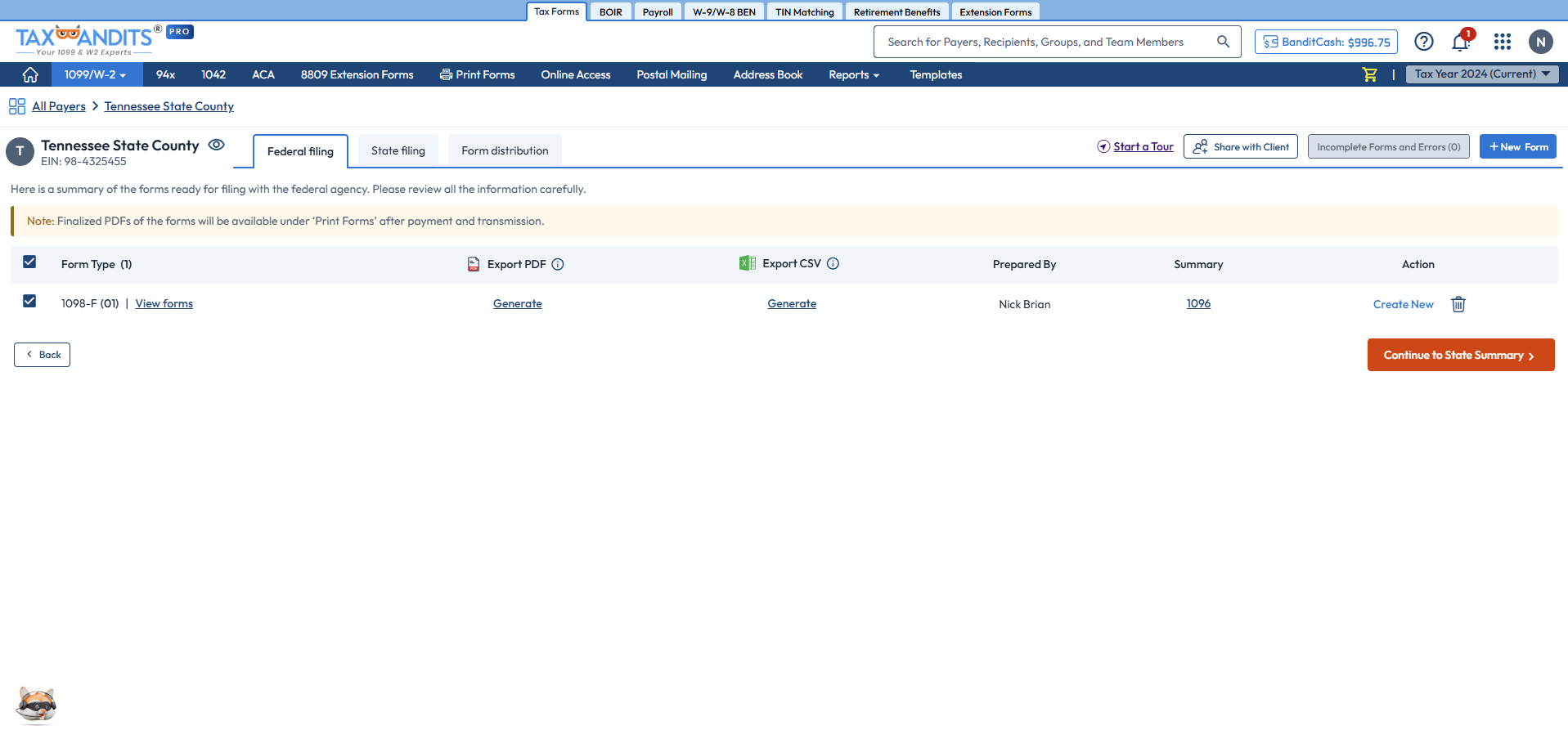
Task: Click the New Form button
Action: (x=1518, y=146)
